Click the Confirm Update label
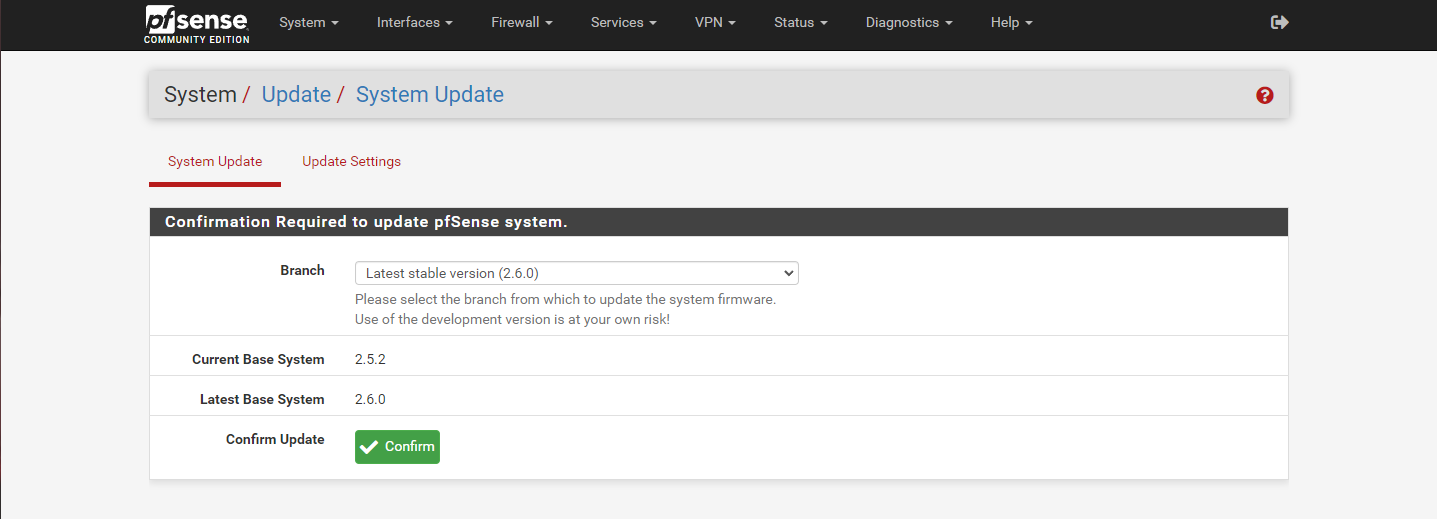The width and height of the screenshot is (1437, 519). (275, 439)
